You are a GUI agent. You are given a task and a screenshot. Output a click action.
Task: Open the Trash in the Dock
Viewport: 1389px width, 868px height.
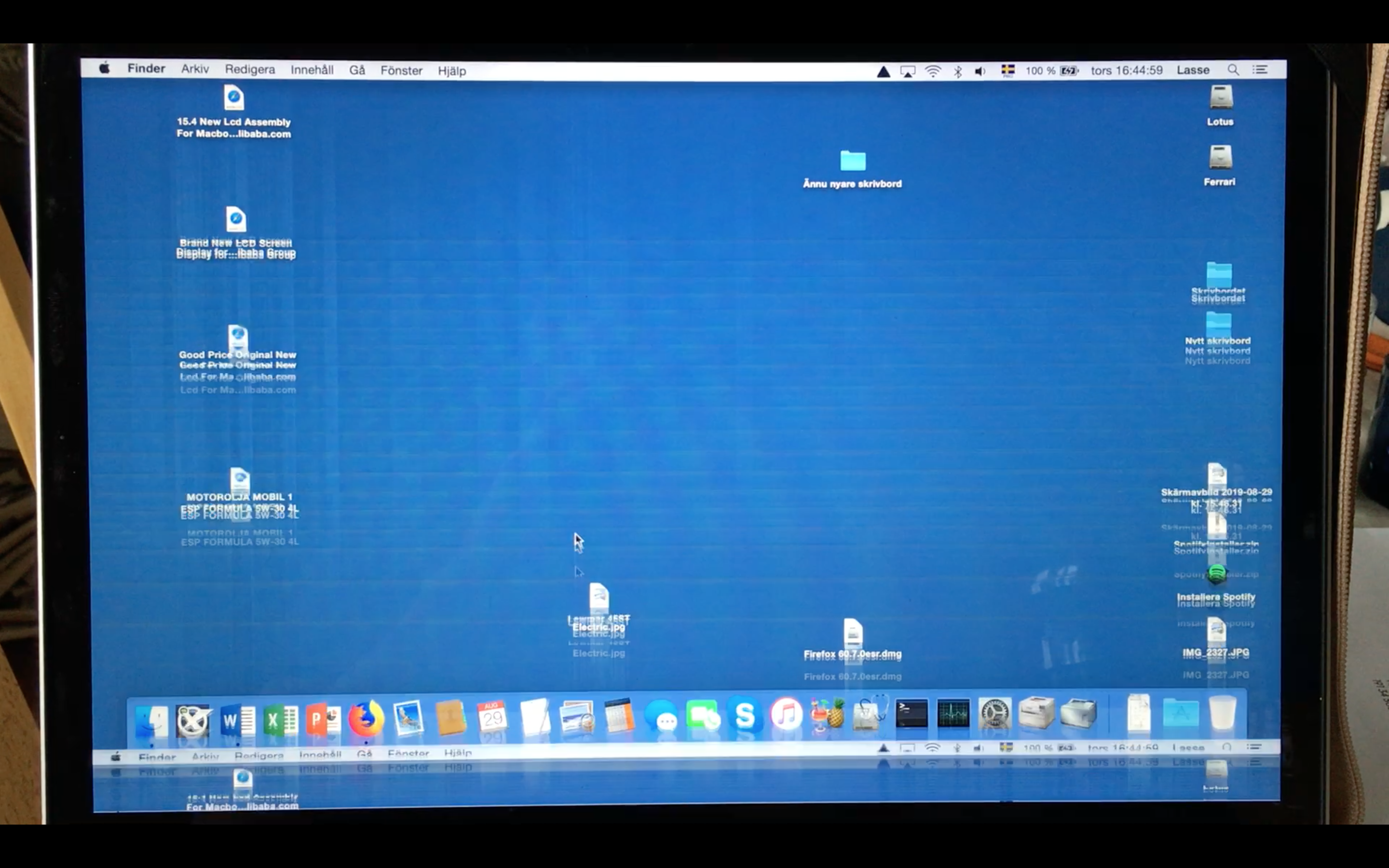pos(1222,712)
